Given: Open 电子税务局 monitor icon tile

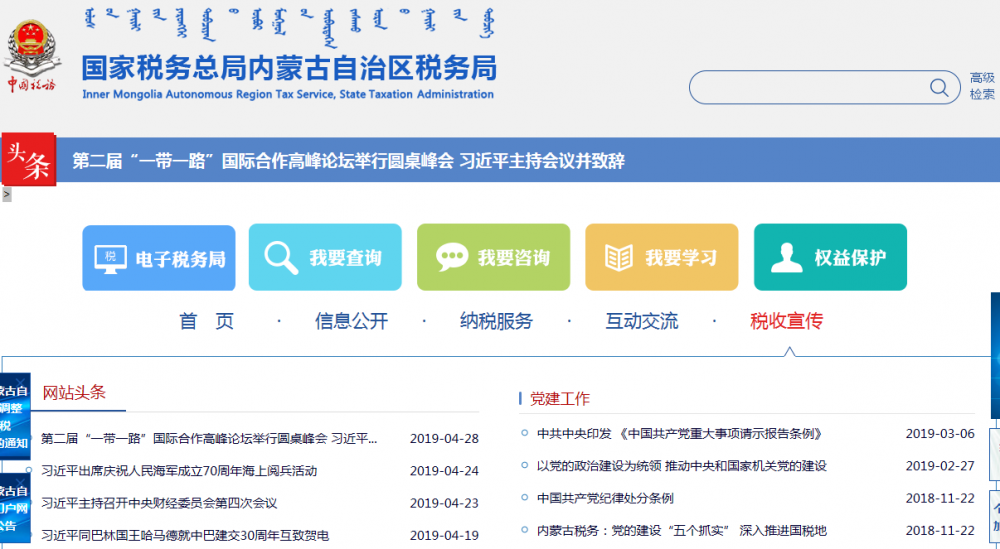Looking at the screenshot, I should (111, 258).
